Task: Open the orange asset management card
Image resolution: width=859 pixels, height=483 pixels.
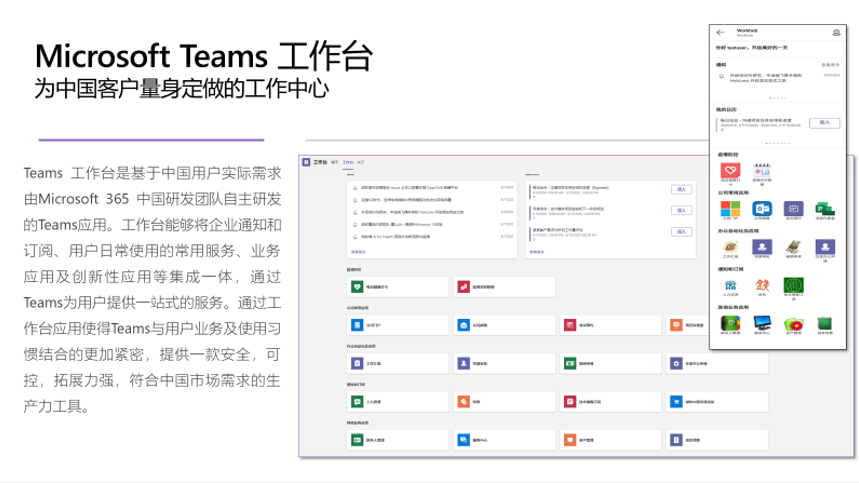Action: [x=610, y=440]
